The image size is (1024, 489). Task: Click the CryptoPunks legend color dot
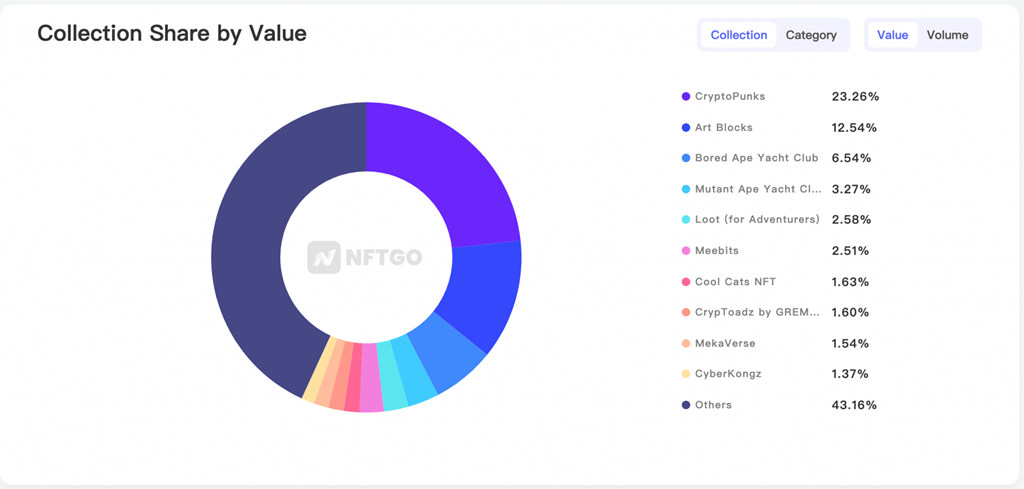coord(686,97)
